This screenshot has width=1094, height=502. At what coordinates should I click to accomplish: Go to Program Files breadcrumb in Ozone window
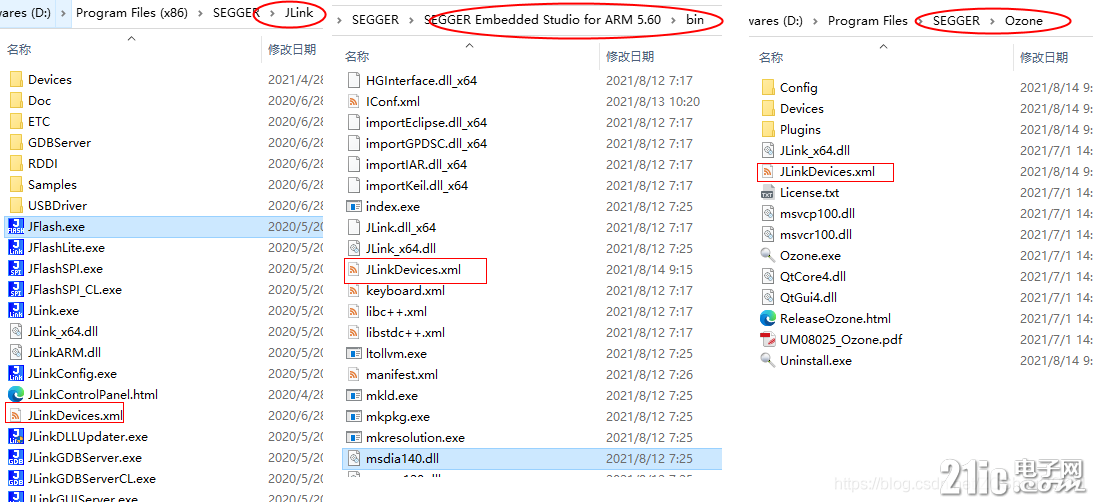tap(868, 21)
